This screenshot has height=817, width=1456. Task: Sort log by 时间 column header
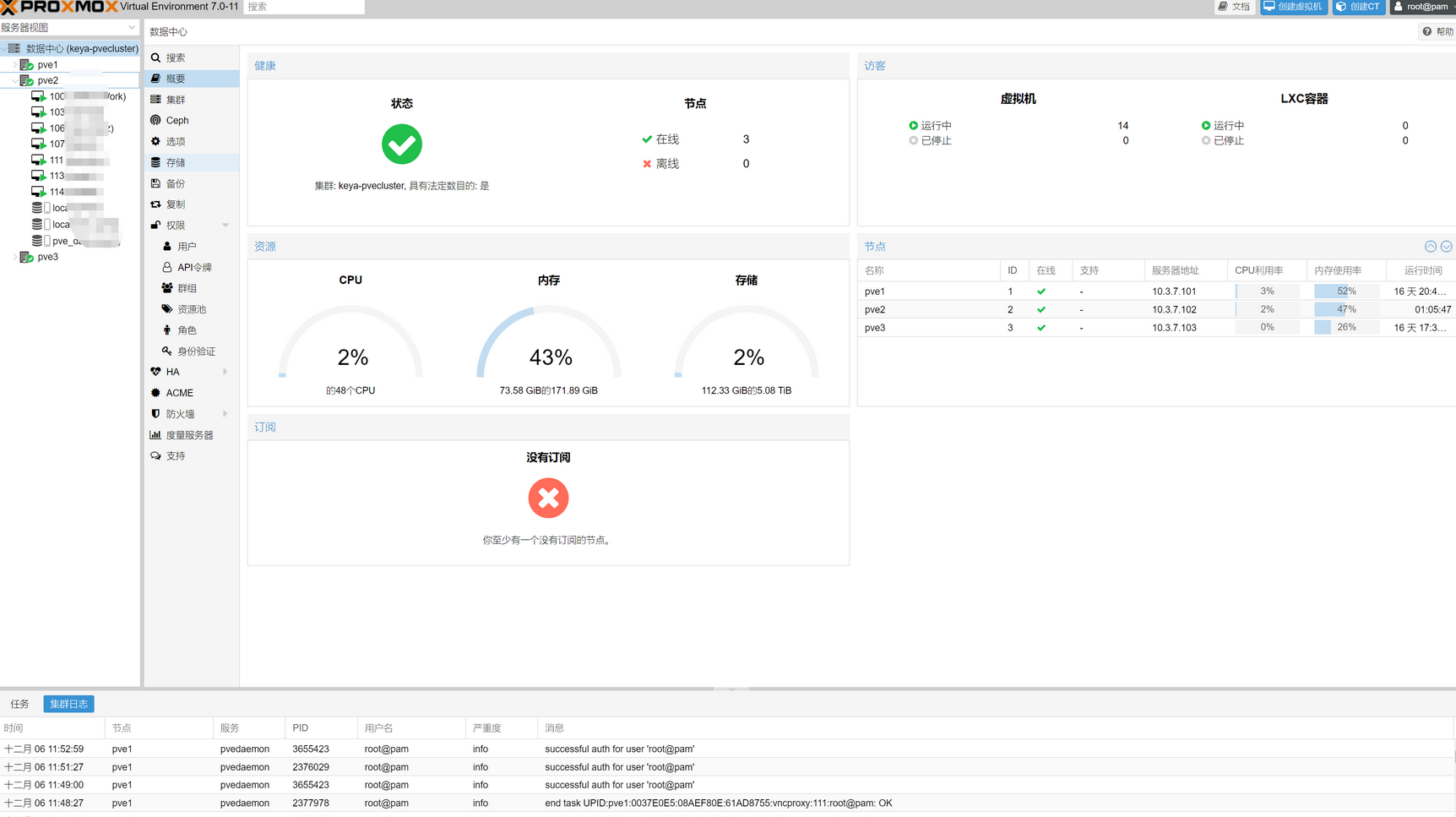pyautogui.click(x=52, y=728)
